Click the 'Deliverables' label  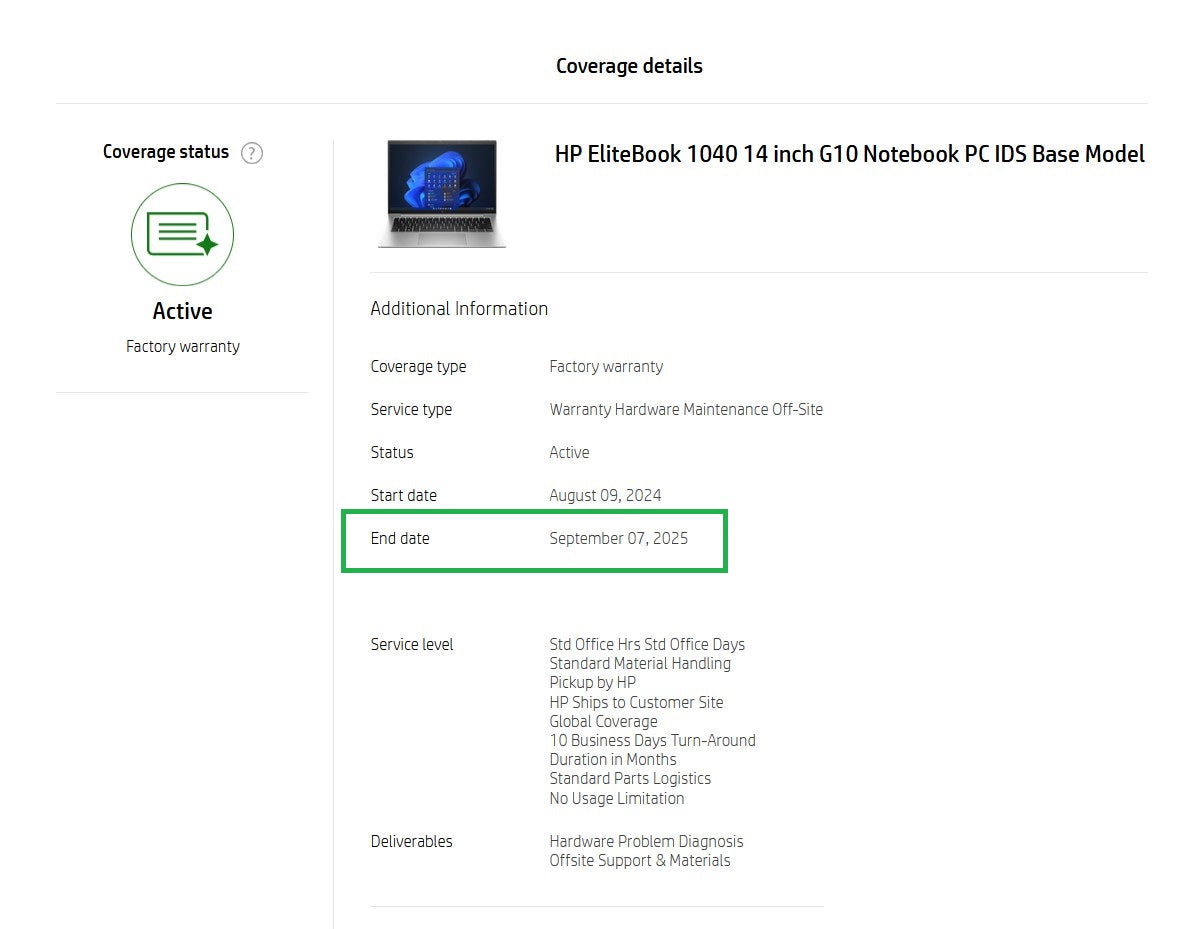point(411,841)
